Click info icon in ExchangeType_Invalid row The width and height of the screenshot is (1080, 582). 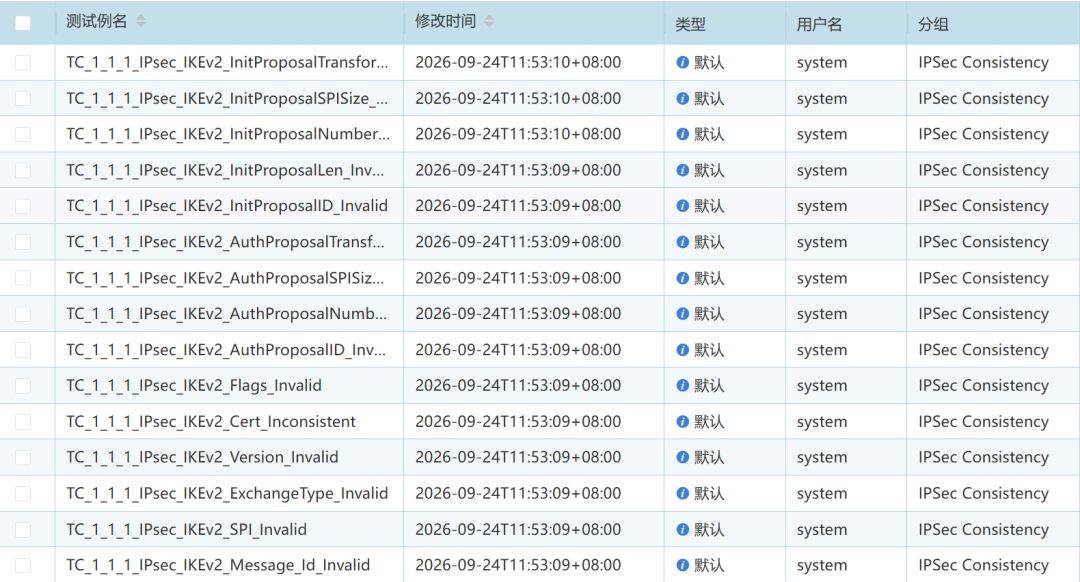point(683,494)
